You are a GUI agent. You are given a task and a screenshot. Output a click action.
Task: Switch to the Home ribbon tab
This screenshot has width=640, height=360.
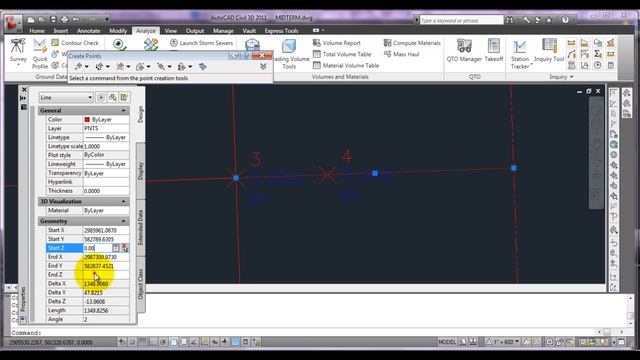point(37,31)
